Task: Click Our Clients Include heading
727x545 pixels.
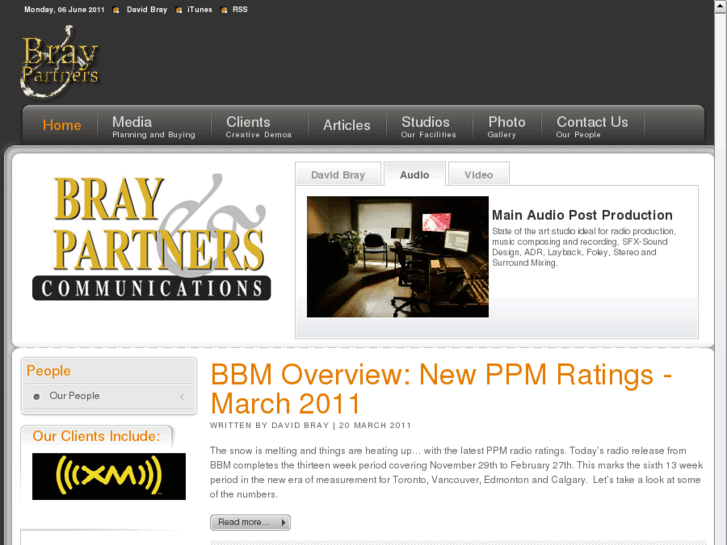Action: click(96, 436)
